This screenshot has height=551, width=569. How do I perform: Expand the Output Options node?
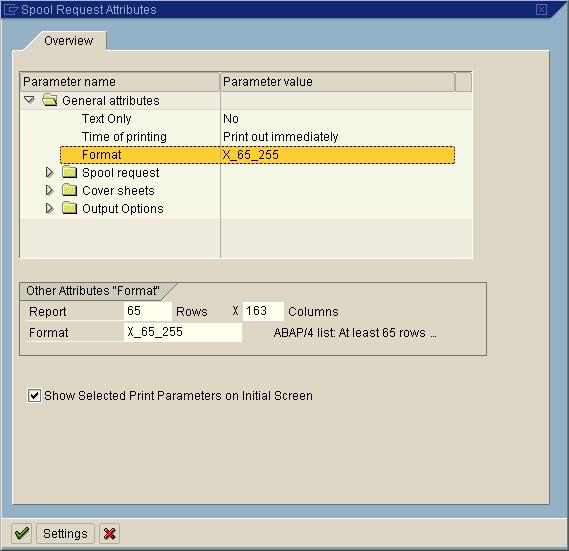[49, 208]
